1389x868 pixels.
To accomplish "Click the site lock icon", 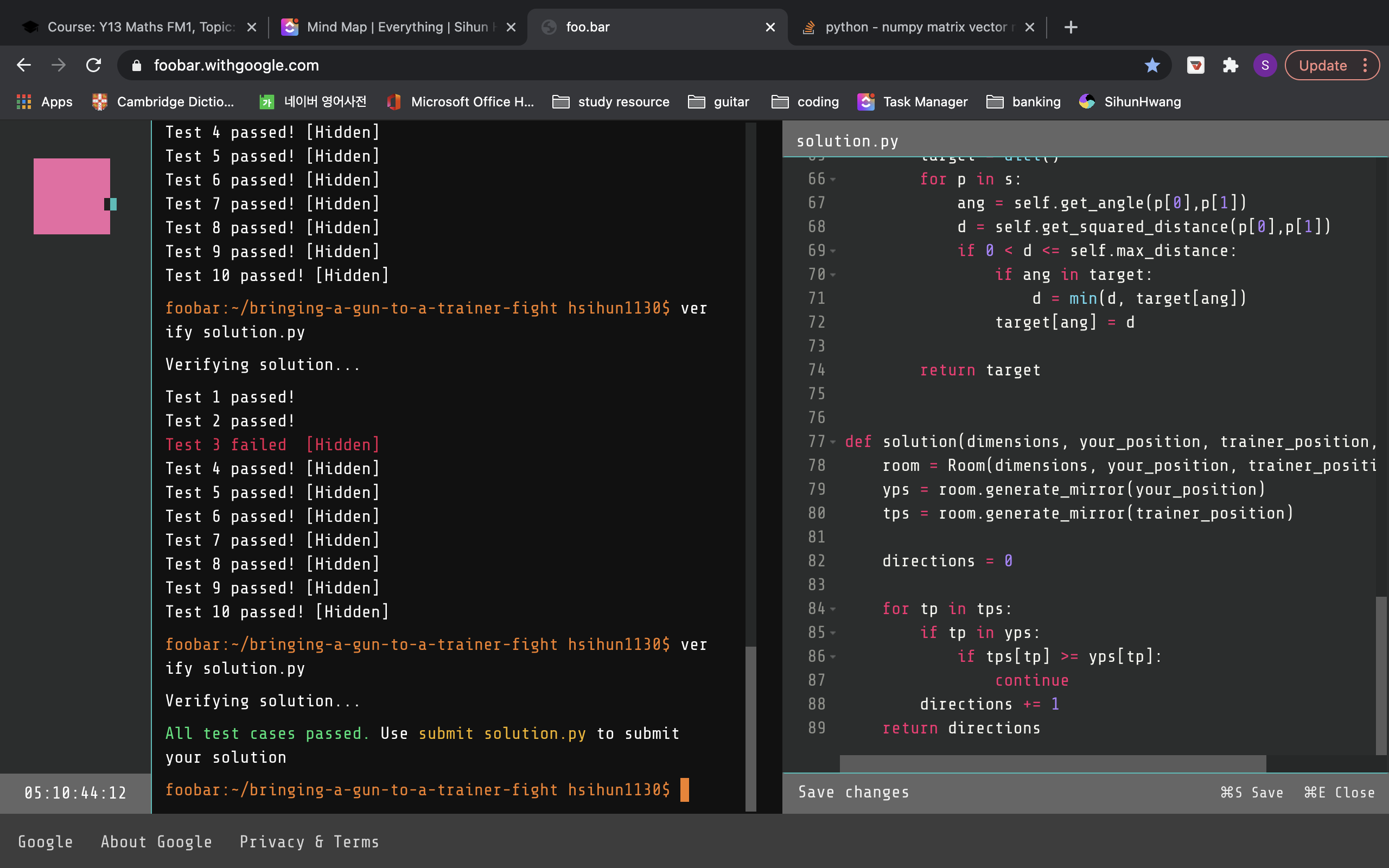I will [137, 66].
